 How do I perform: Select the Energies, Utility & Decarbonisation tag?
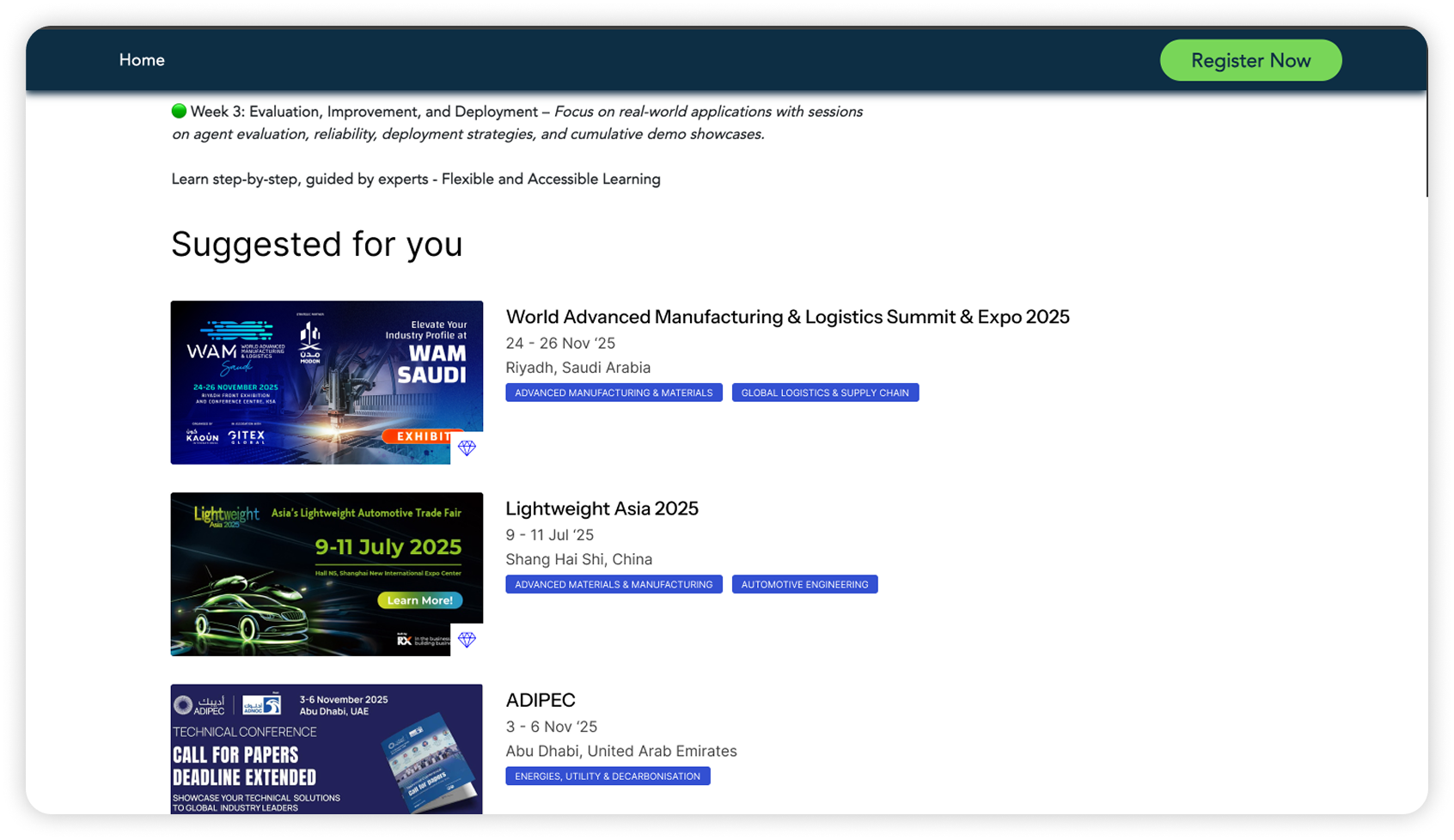(608, 776)
